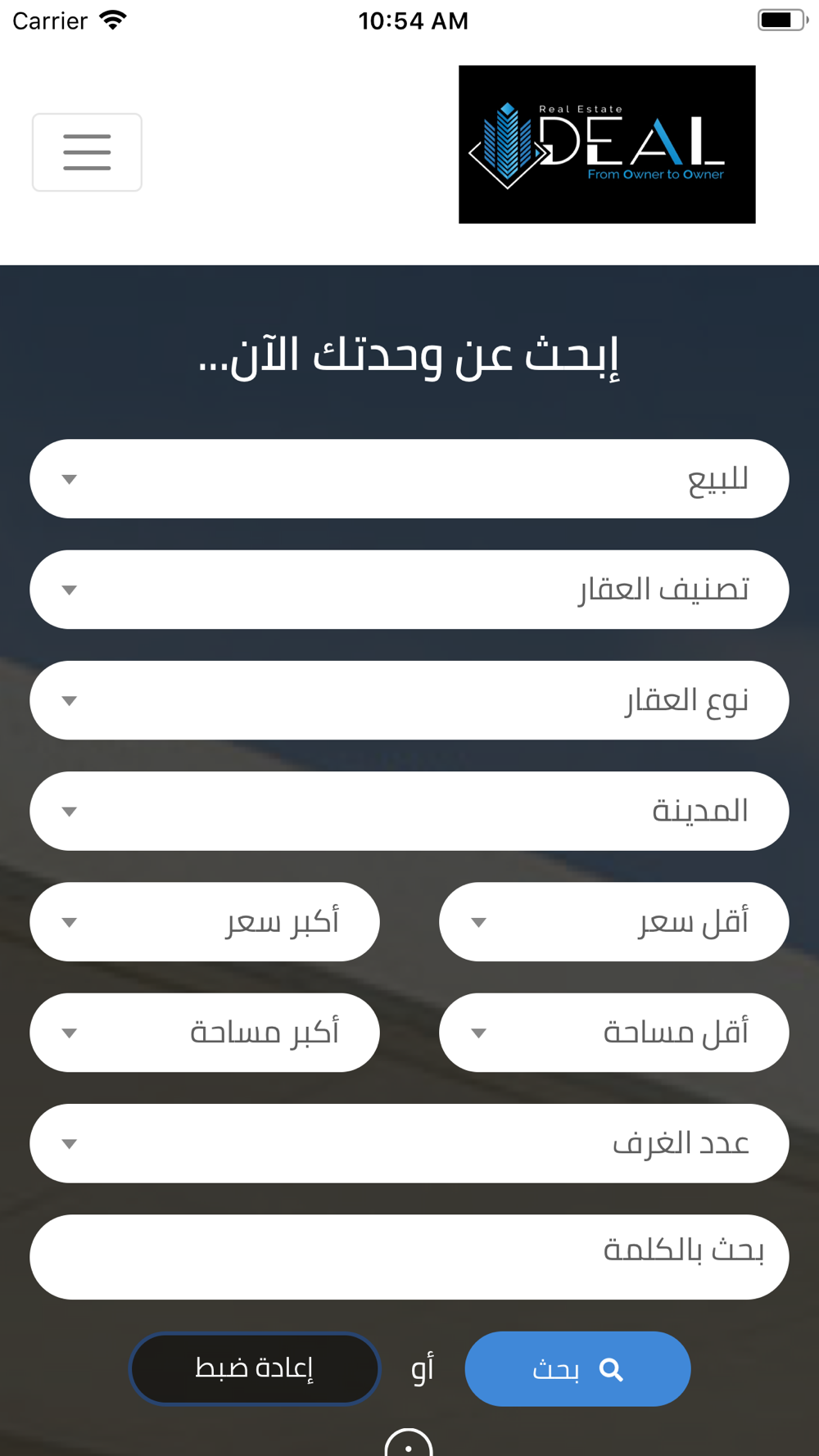The image size is (819, 1456).
Task: Expand the تصنيف العقار dropdown
Action: pos(409,590)
